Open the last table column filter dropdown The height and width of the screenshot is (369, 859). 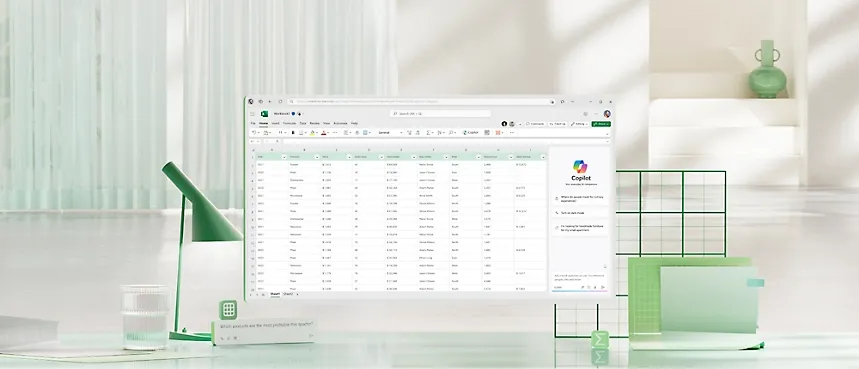(543, 157)
